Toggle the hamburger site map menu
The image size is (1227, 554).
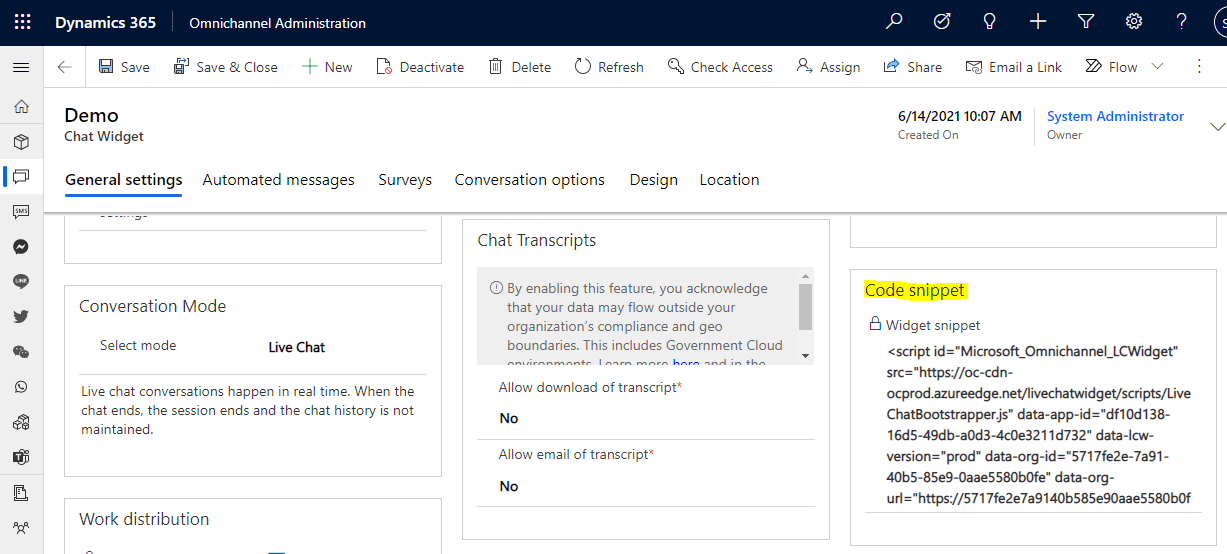pos(21,67)
